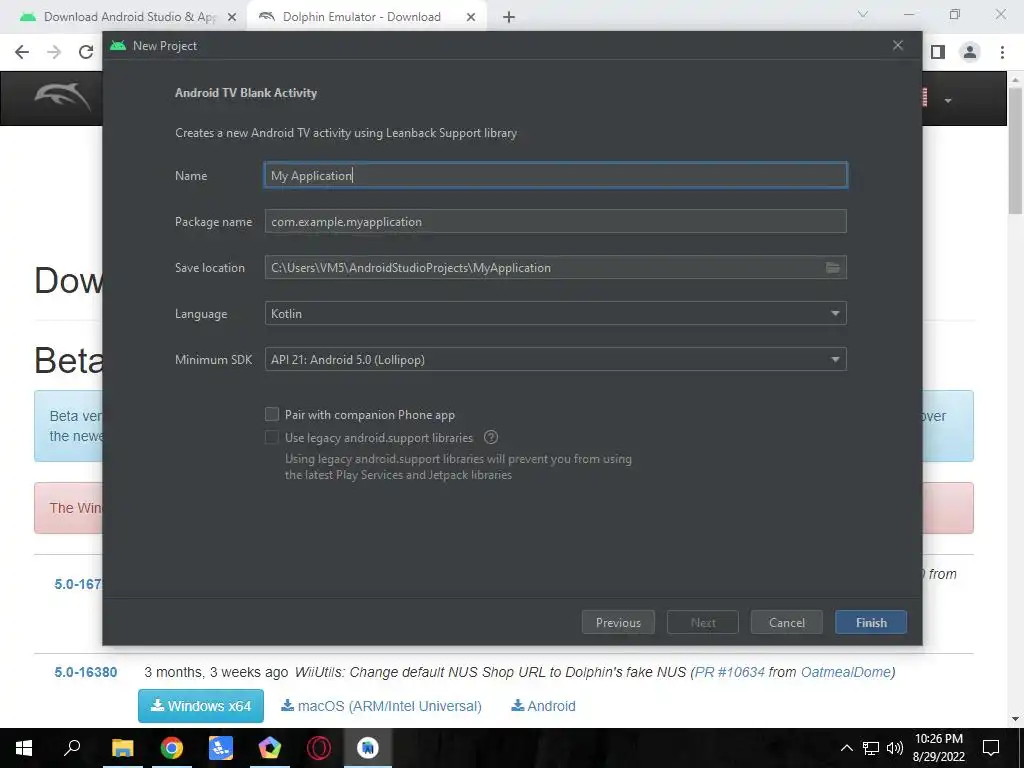Click the scrollbar down arrow on the page
This screenshot has height=768, width=1024.
(1016, 719)
